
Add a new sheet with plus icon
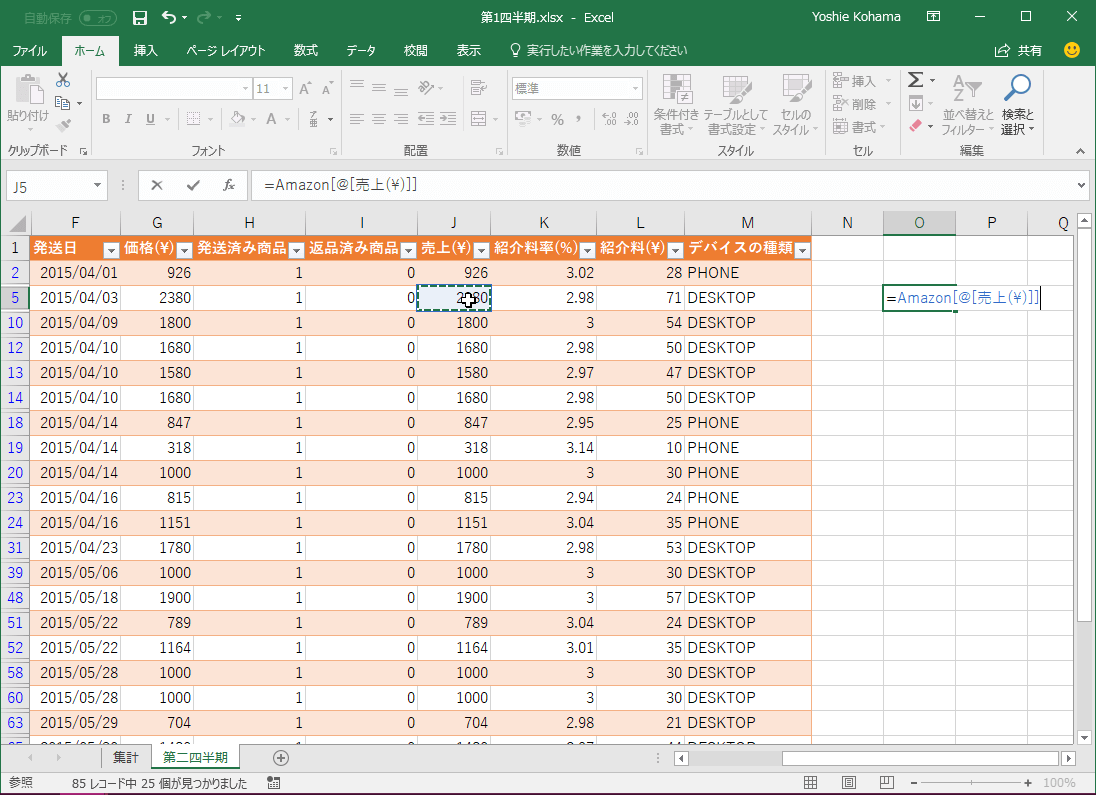tap(281, 758)
